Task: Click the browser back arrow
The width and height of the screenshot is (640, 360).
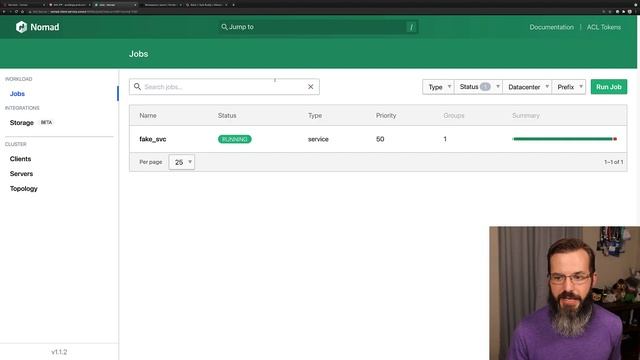Action: [4, 11]
